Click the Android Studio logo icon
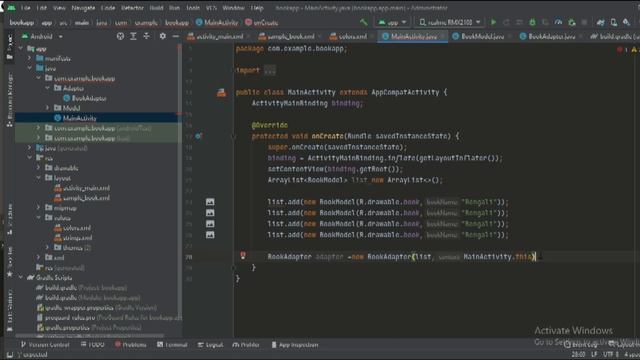The image size is (640, 360). pos(11,8)
